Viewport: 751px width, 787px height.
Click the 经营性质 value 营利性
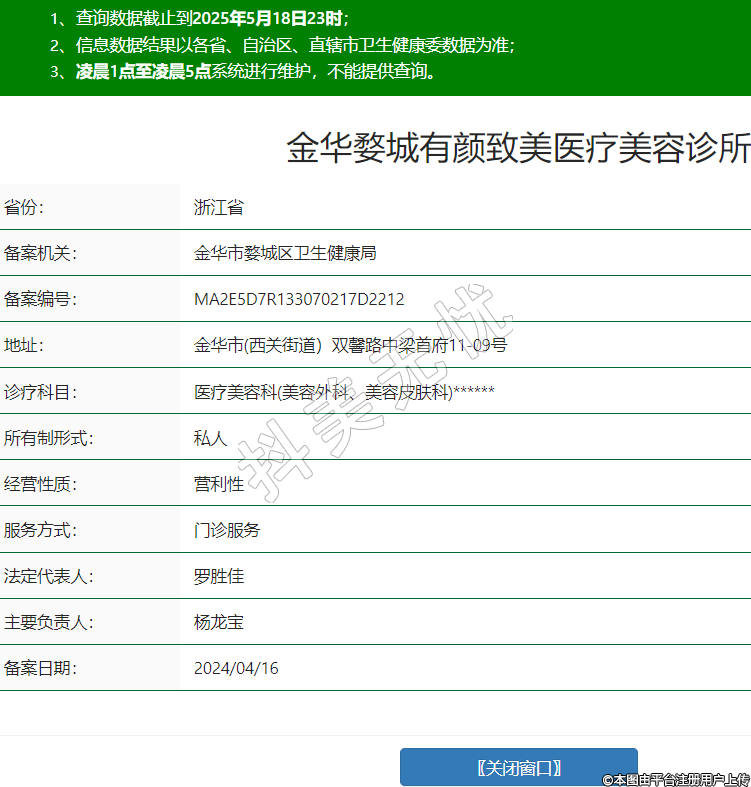click(219, 484)
